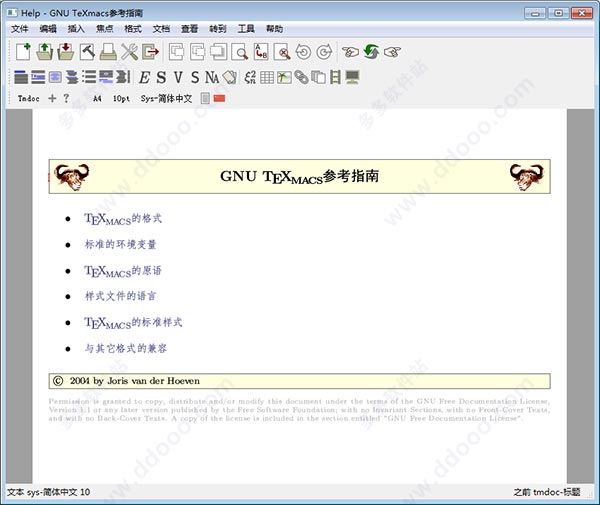Screen dimensions: 600x505
Task: Click the bullet list icon
Action: pos(89,77)
